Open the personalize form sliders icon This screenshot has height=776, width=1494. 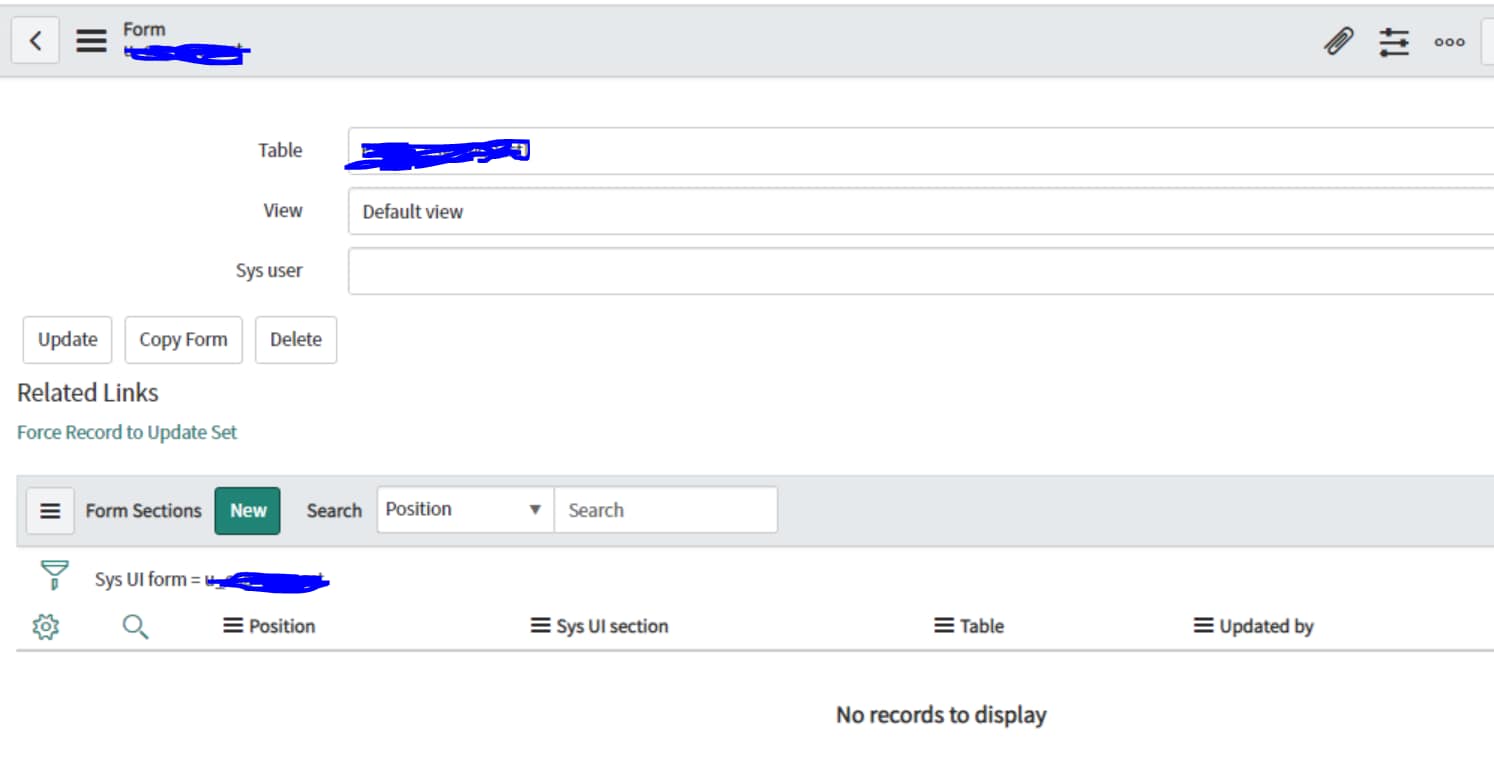pyautogui.click(x=1393, y=42)
